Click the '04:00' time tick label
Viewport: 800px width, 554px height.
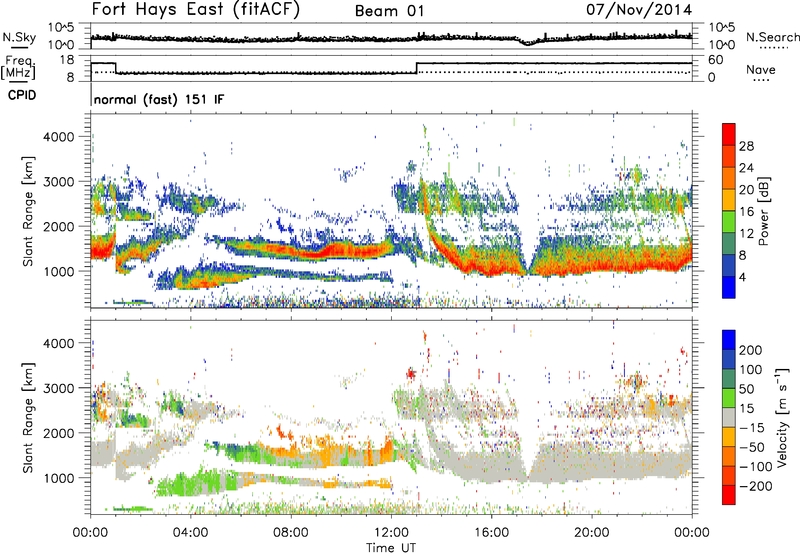coord(191,533)
